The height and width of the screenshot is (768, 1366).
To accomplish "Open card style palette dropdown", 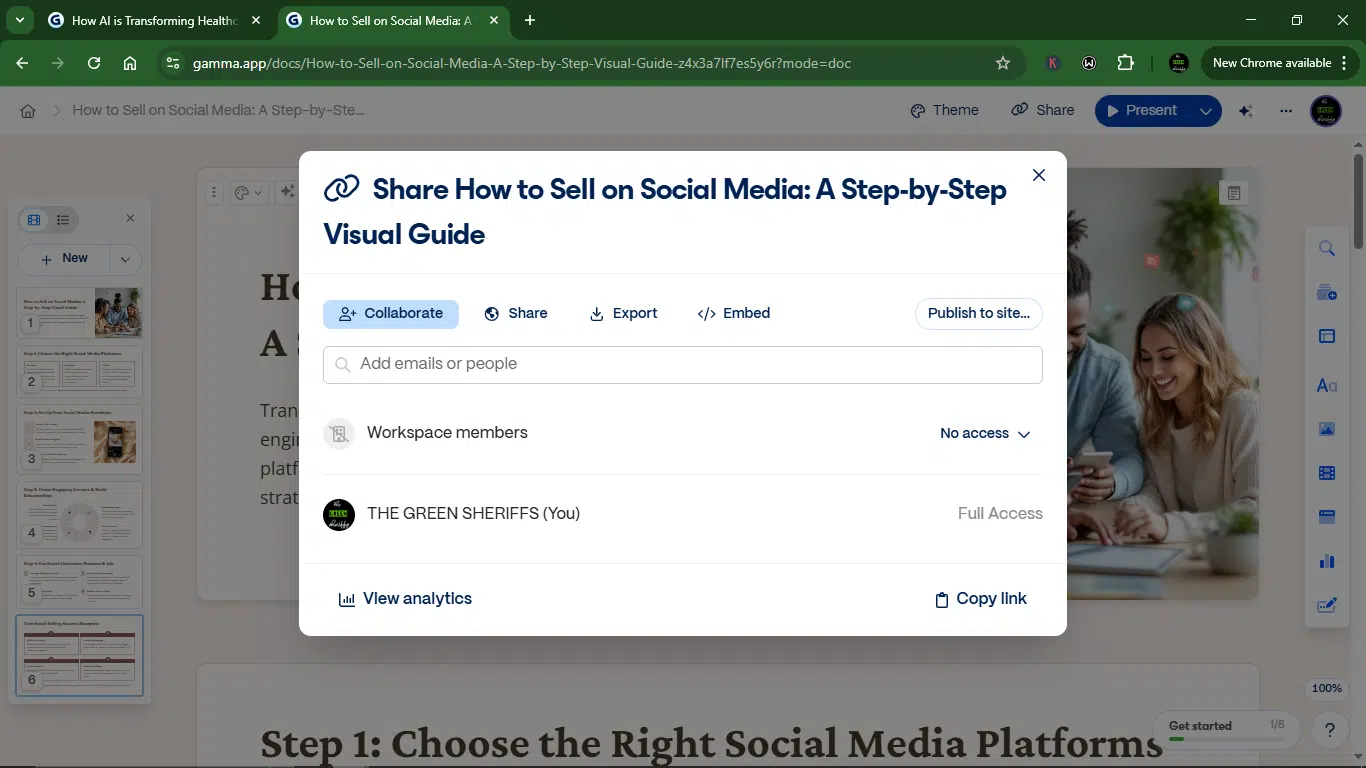I will 247,192.
